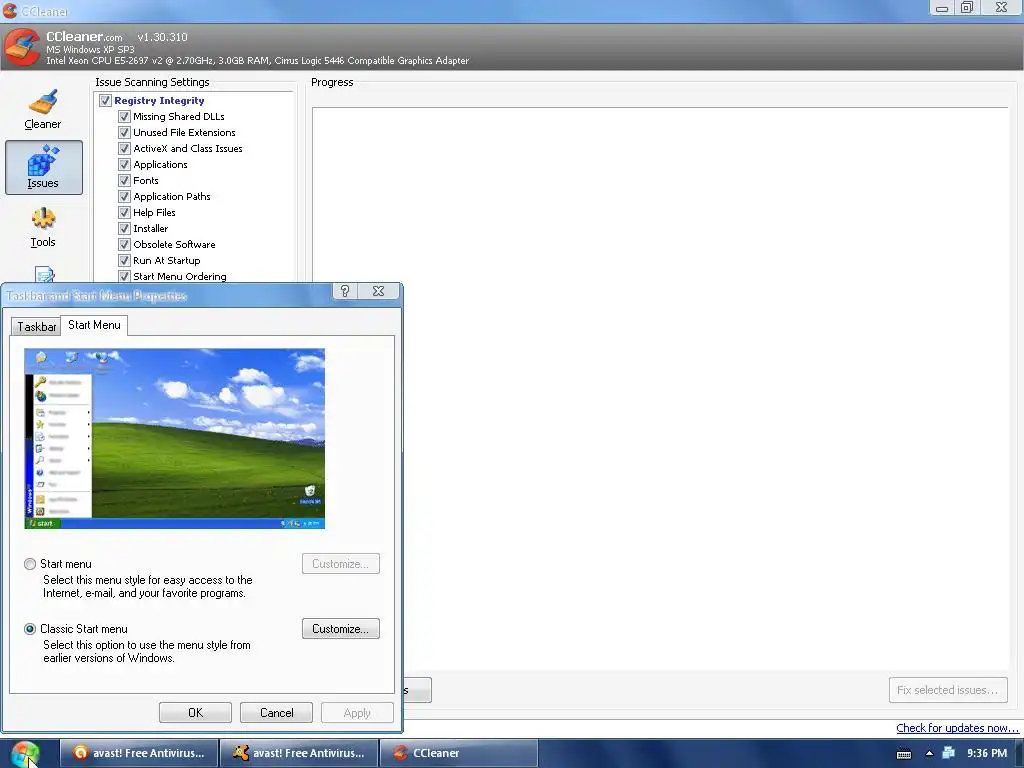Open the Tools section icon
This screenshot has width=1024, height=768.
coord(43,227)
